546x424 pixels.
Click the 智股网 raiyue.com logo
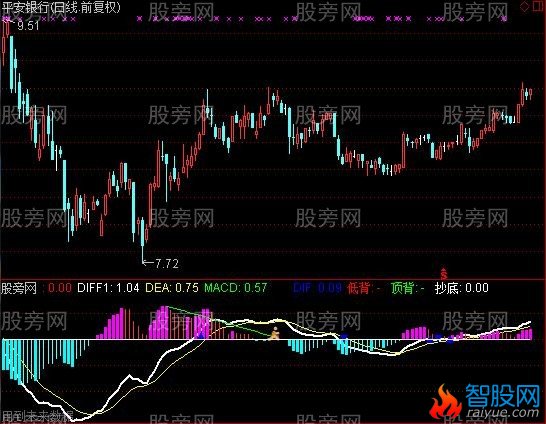click(x=486, y=401)
